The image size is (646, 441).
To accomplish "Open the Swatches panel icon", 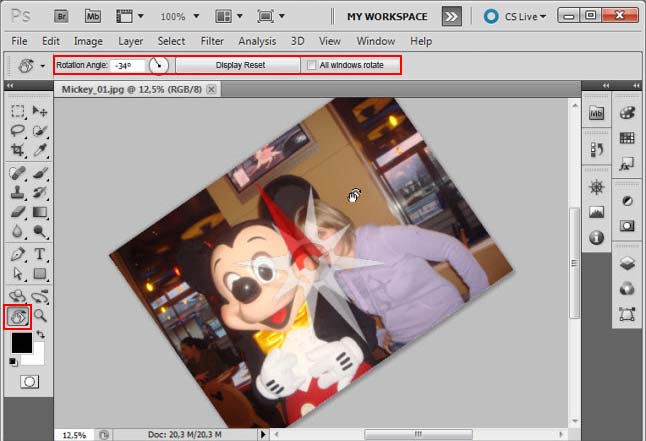I will click(x=627, y=138).
